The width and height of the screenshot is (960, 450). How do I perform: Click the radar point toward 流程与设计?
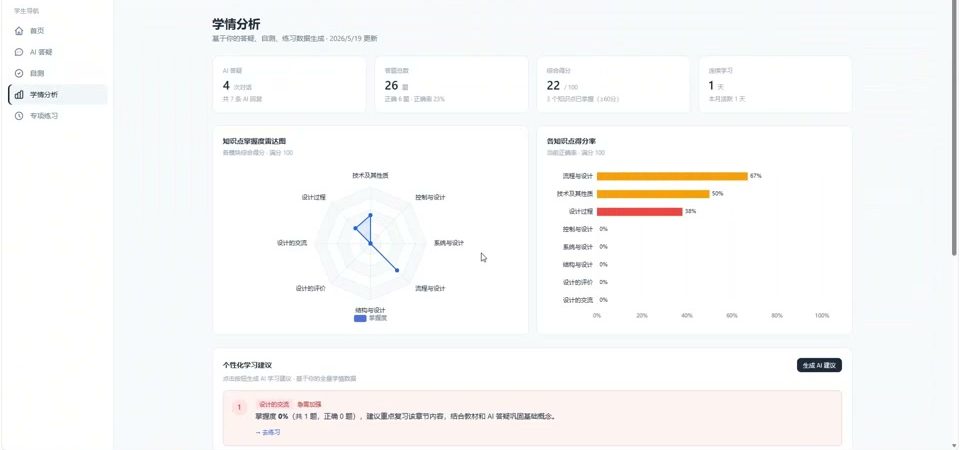(x=397, y=270)
